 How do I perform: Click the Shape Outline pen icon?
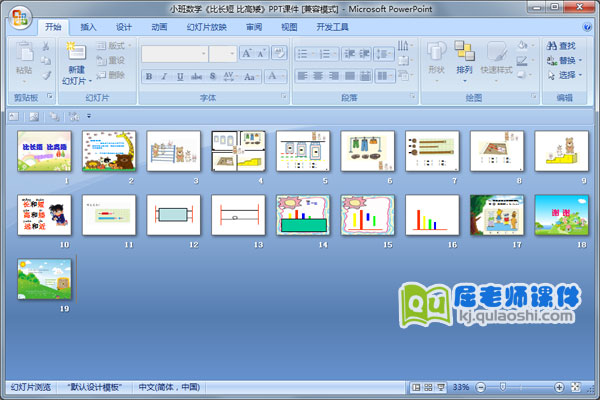[524, 60]
